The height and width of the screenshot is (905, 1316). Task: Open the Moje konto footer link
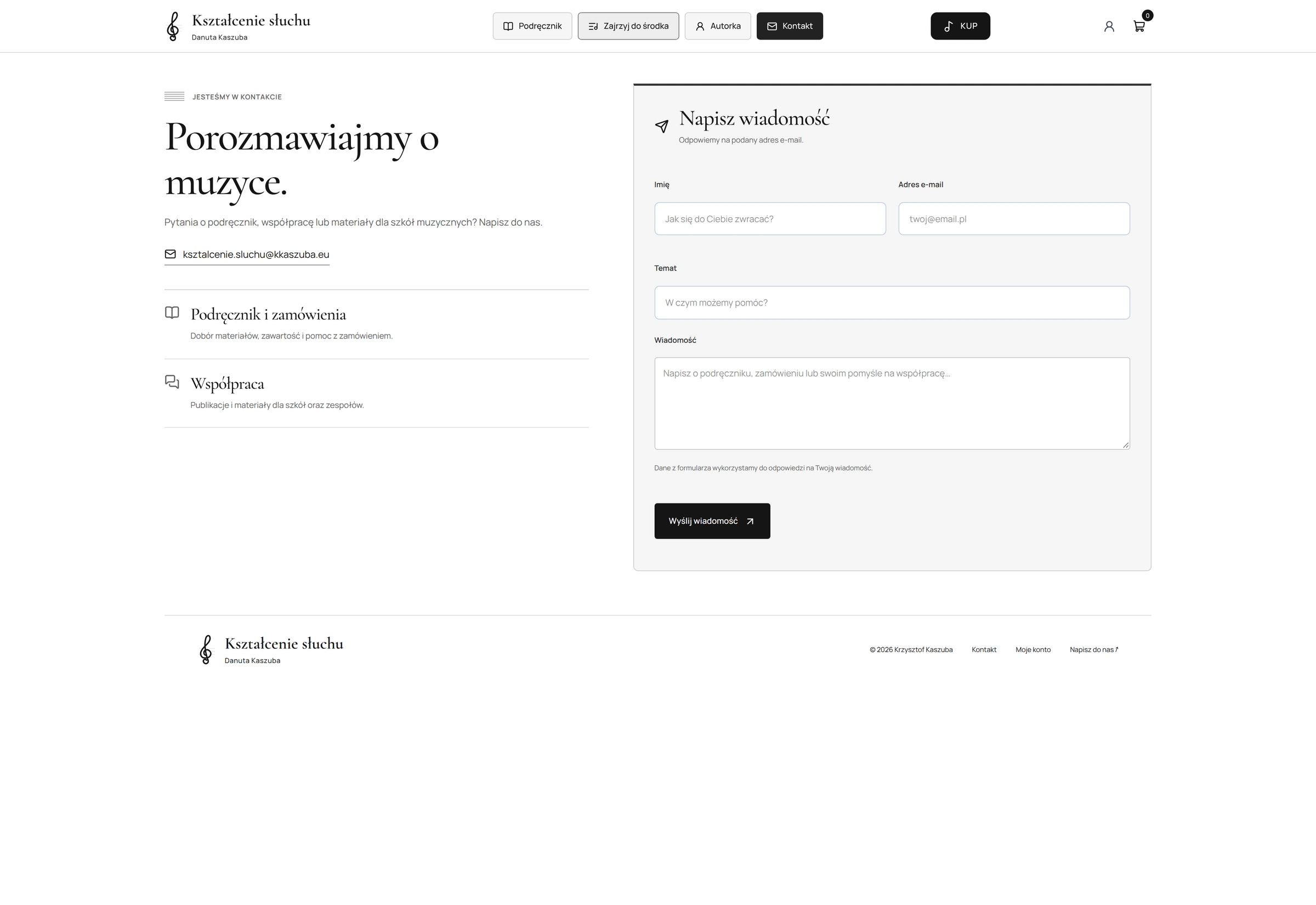point(1033,650)
